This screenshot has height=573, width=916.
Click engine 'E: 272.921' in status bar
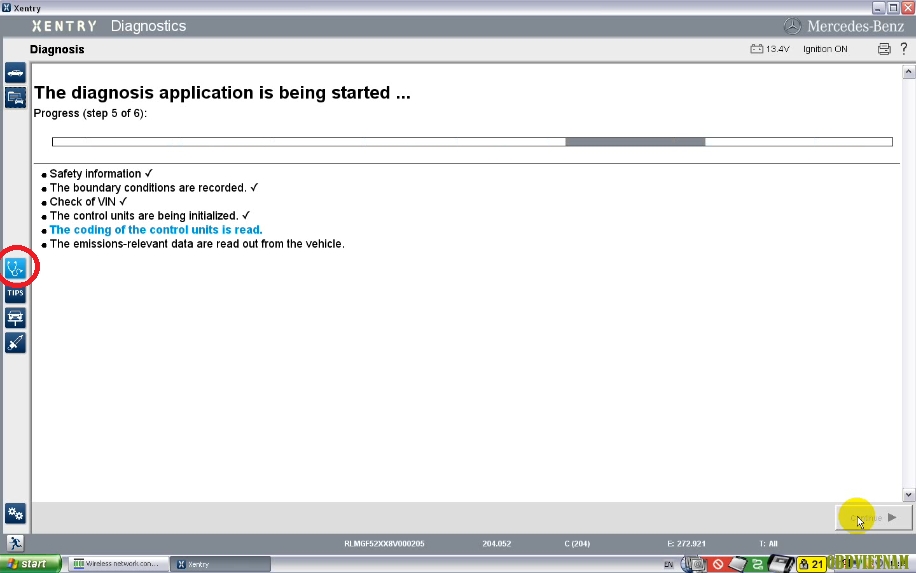686,544
